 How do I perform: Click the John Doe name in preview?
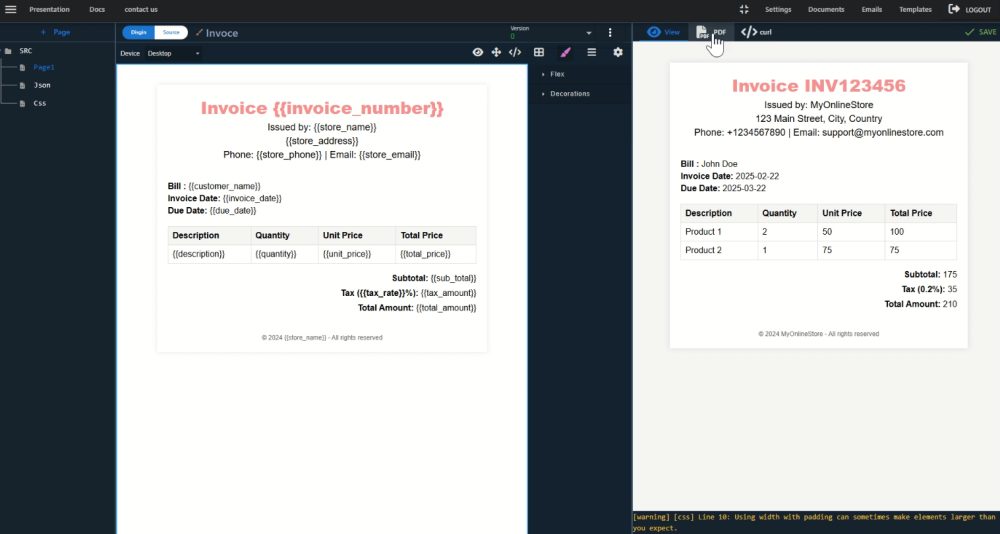tap(719, 164)
